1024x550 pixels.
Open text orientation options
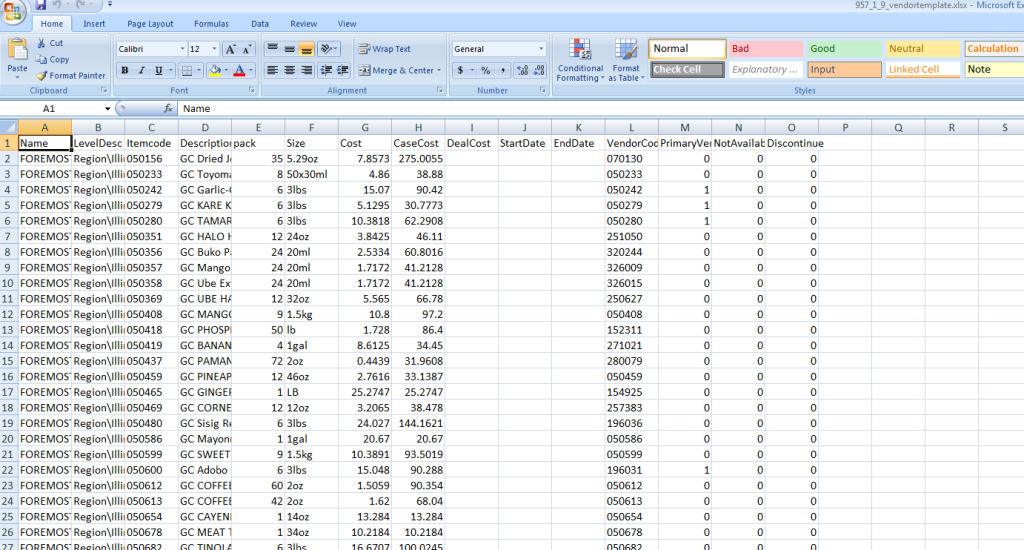click(328, 49)
